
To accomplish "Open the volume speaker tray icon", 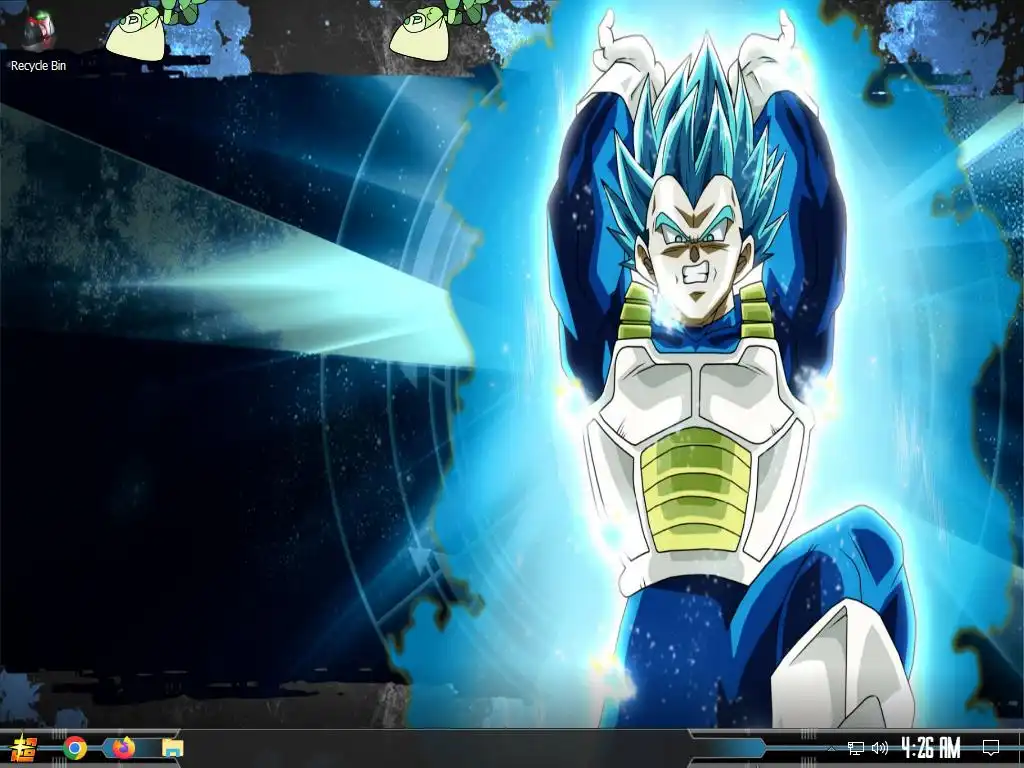I will tap(880, 748).
